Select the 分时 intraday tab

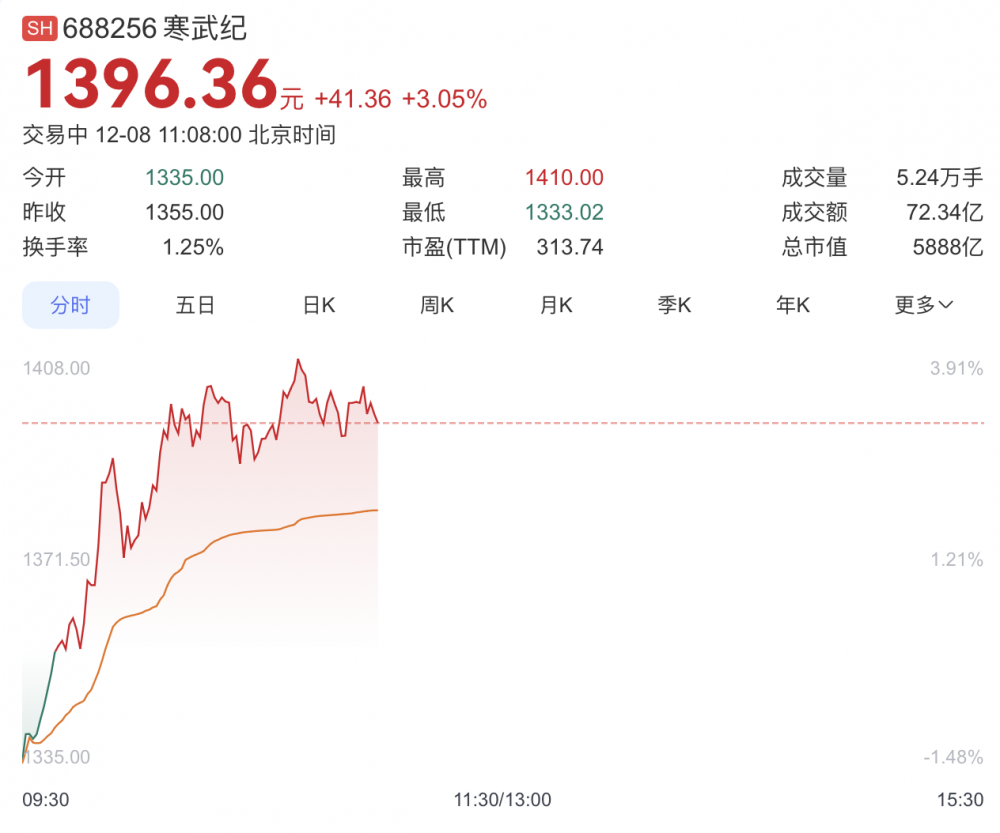[71, 305]
